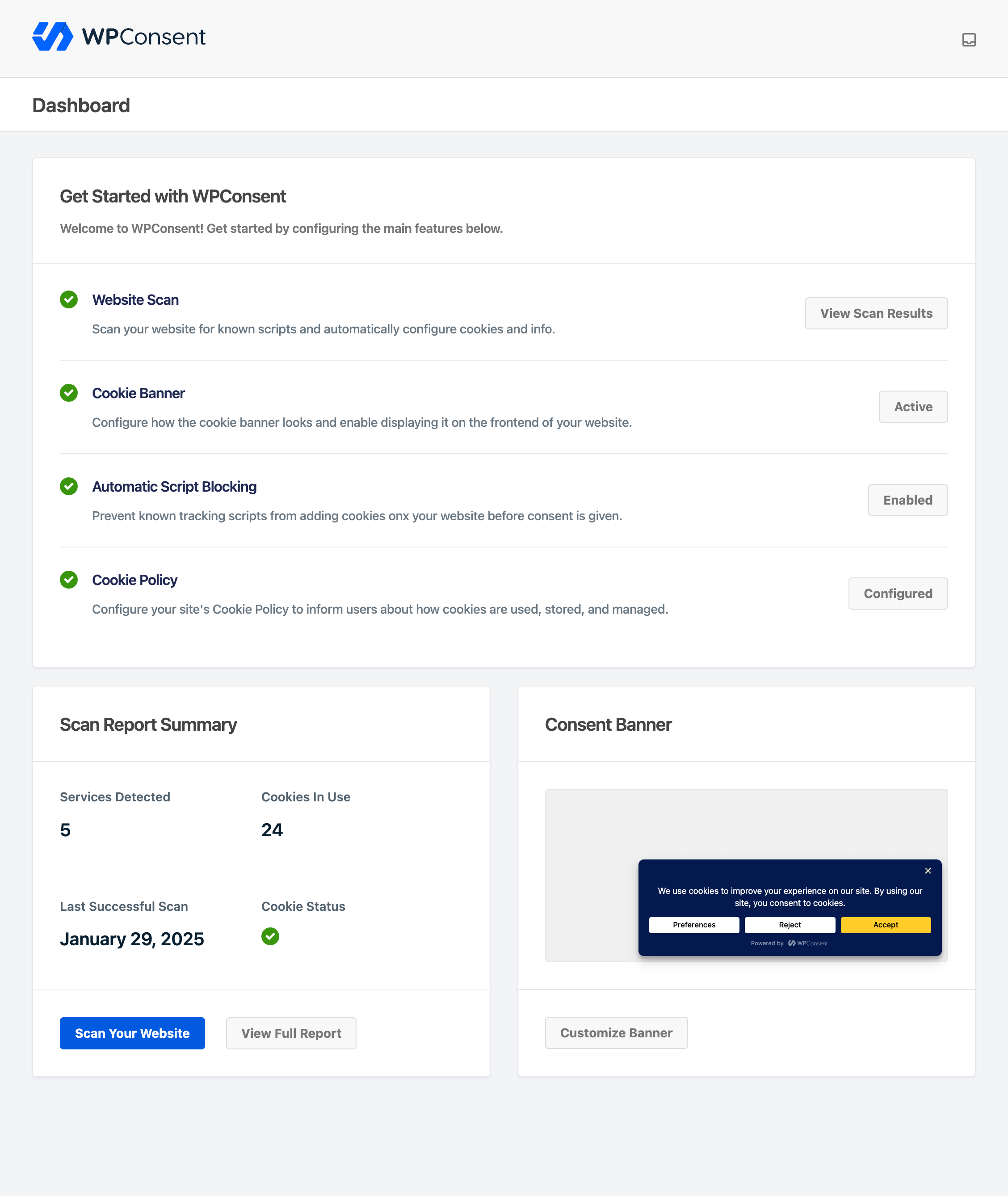Click the Active cookie banner button

tap(912, 406)
